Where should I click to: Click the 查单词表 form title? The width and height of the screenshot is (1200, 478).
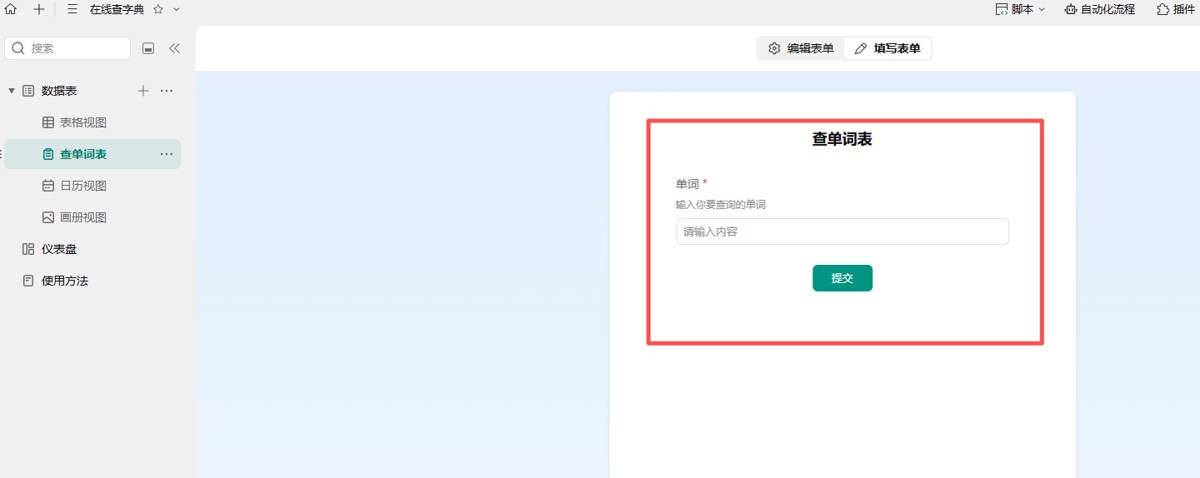(x=842, y=139)
